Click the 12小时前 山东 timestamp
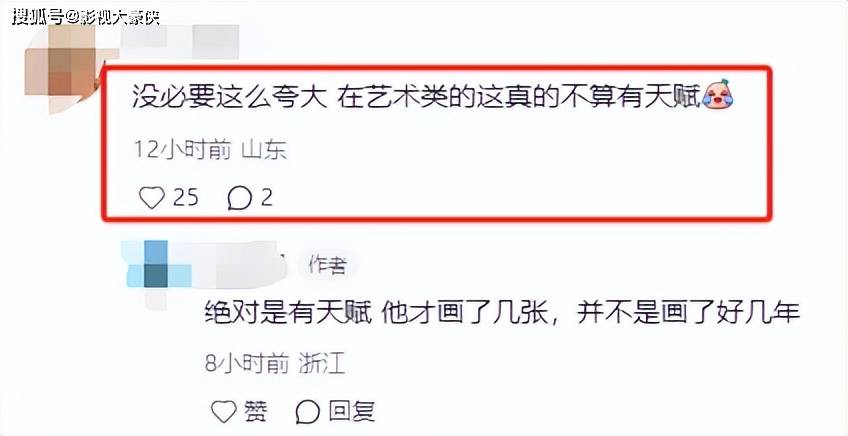Image resolution: width=848 pixels, height=436 pixels. click(x=210, y=150)
